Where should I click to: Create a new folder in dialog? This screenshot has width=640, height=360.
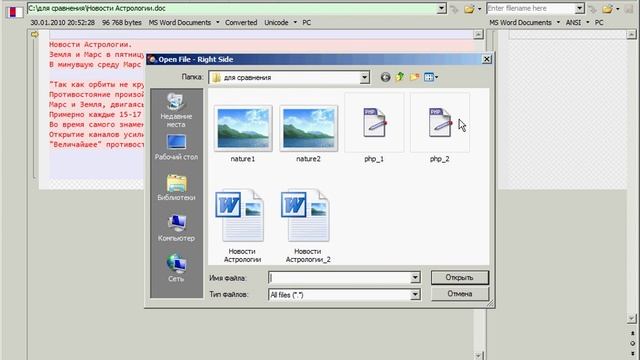pos(414,77)
